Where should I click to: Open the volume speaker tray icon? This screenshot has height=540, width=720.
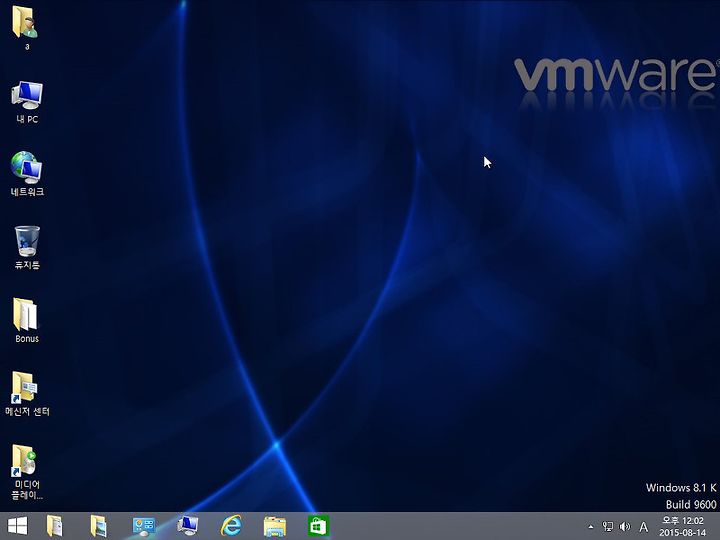pos(624,527)
